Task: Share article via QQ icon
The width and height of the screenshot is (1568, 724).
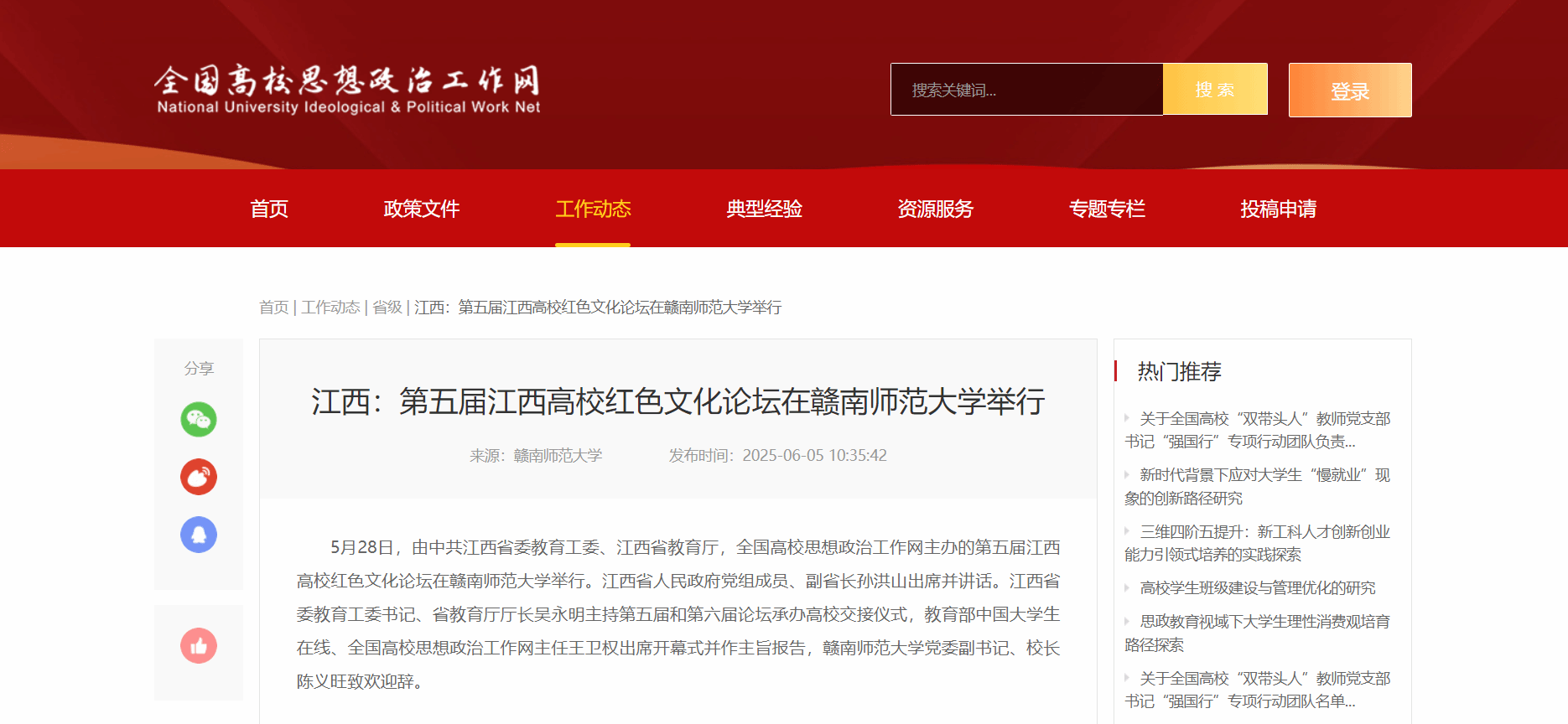Action: 199,535
